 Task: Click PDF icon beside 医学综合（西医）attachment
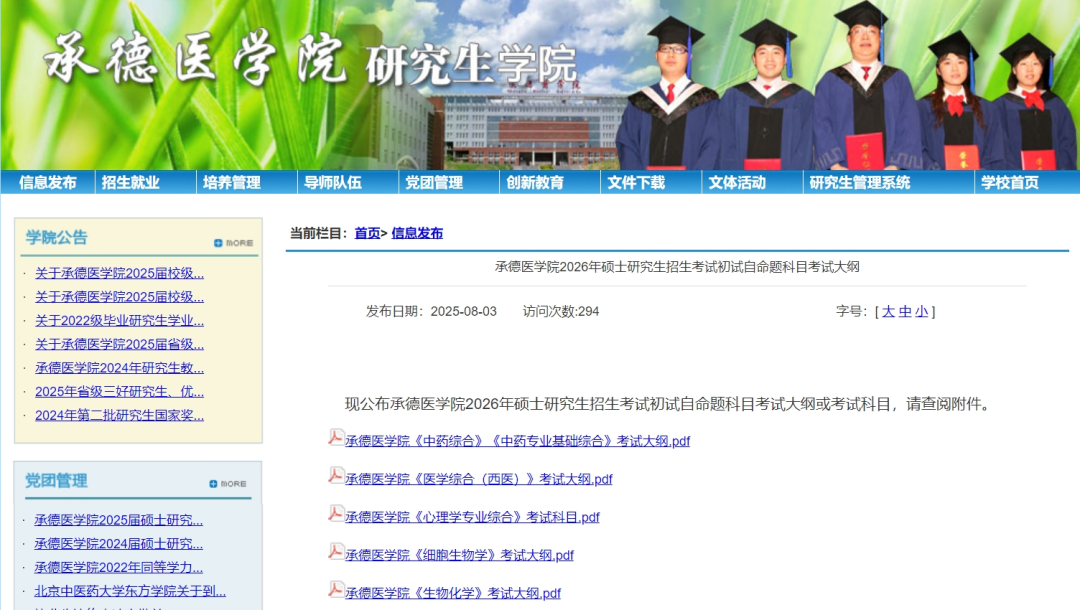point(337,476)
